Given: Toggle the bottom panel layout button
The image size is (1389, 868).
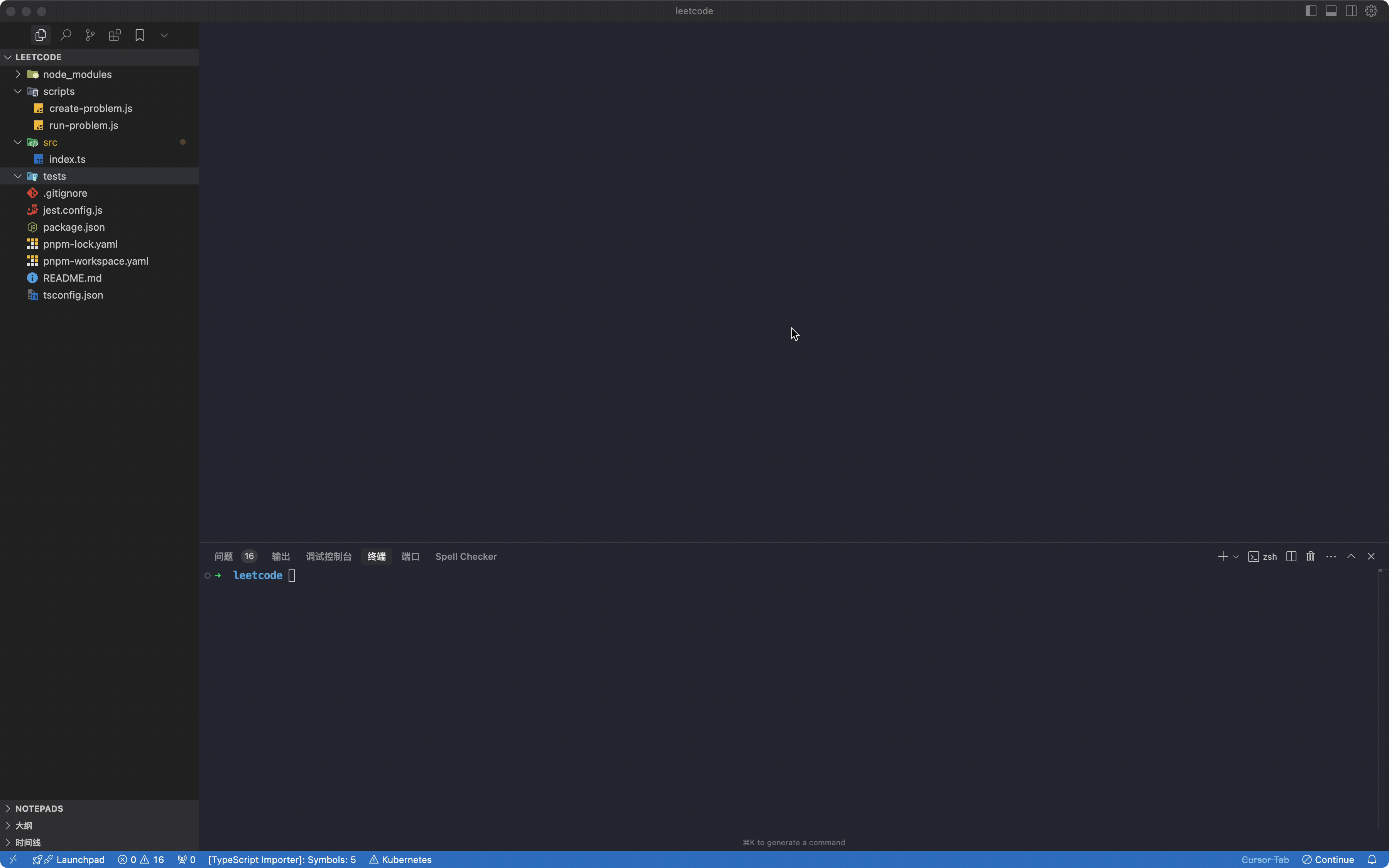Looking at the screenshot, I should tap(1331, 11).
